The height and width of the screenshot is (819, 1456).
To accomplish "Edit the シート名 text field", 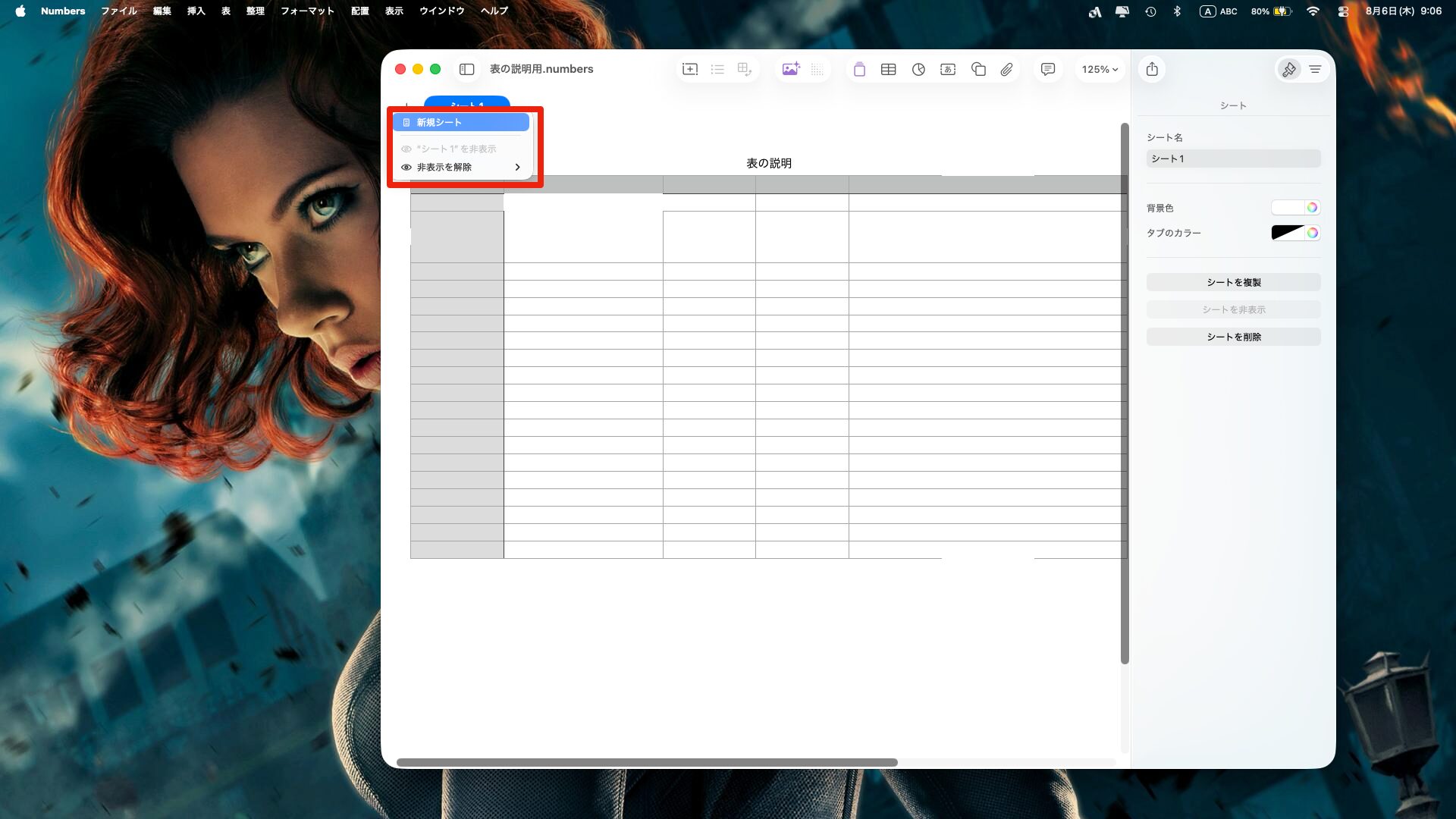I will click(1234, 158).
